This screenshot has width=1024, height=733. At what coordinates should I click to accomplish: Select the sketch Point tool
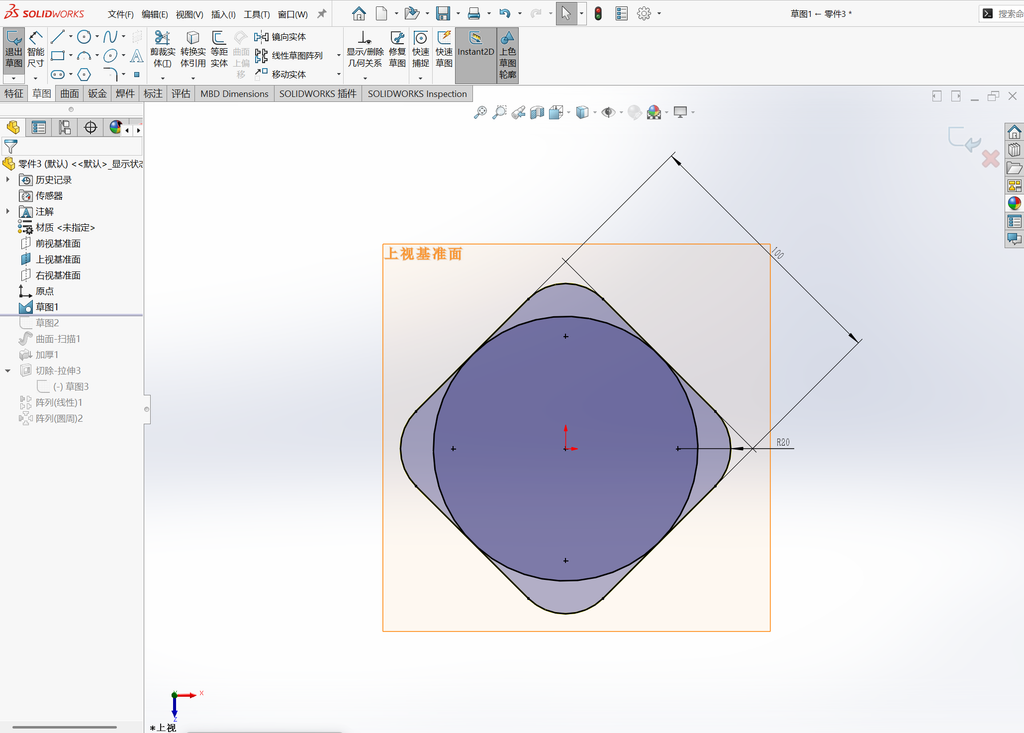tap(136, 74)
